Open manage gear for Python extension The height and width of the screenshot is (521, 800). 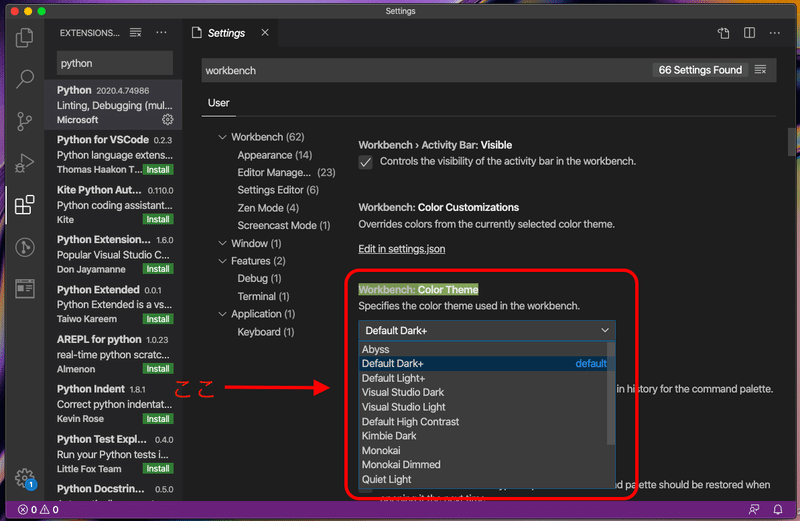167,119
